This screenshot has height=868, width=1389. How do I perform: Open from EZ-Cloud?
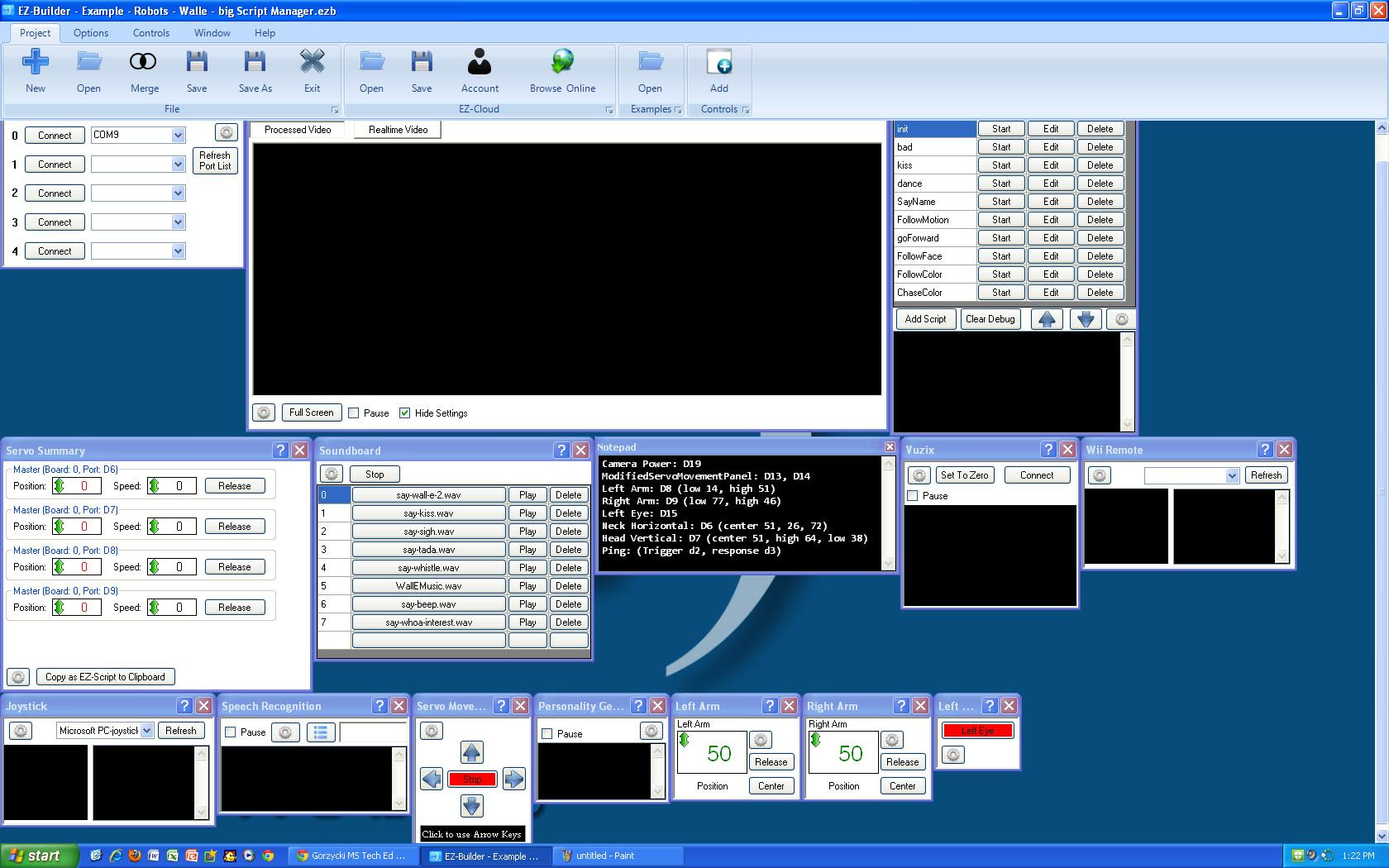pos(371,71)
